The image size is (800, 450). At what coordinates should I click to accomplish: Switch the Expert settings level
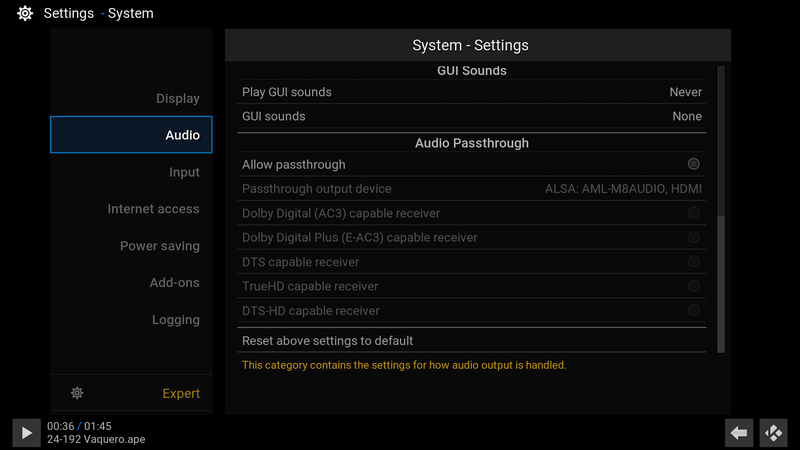point(180,393)
